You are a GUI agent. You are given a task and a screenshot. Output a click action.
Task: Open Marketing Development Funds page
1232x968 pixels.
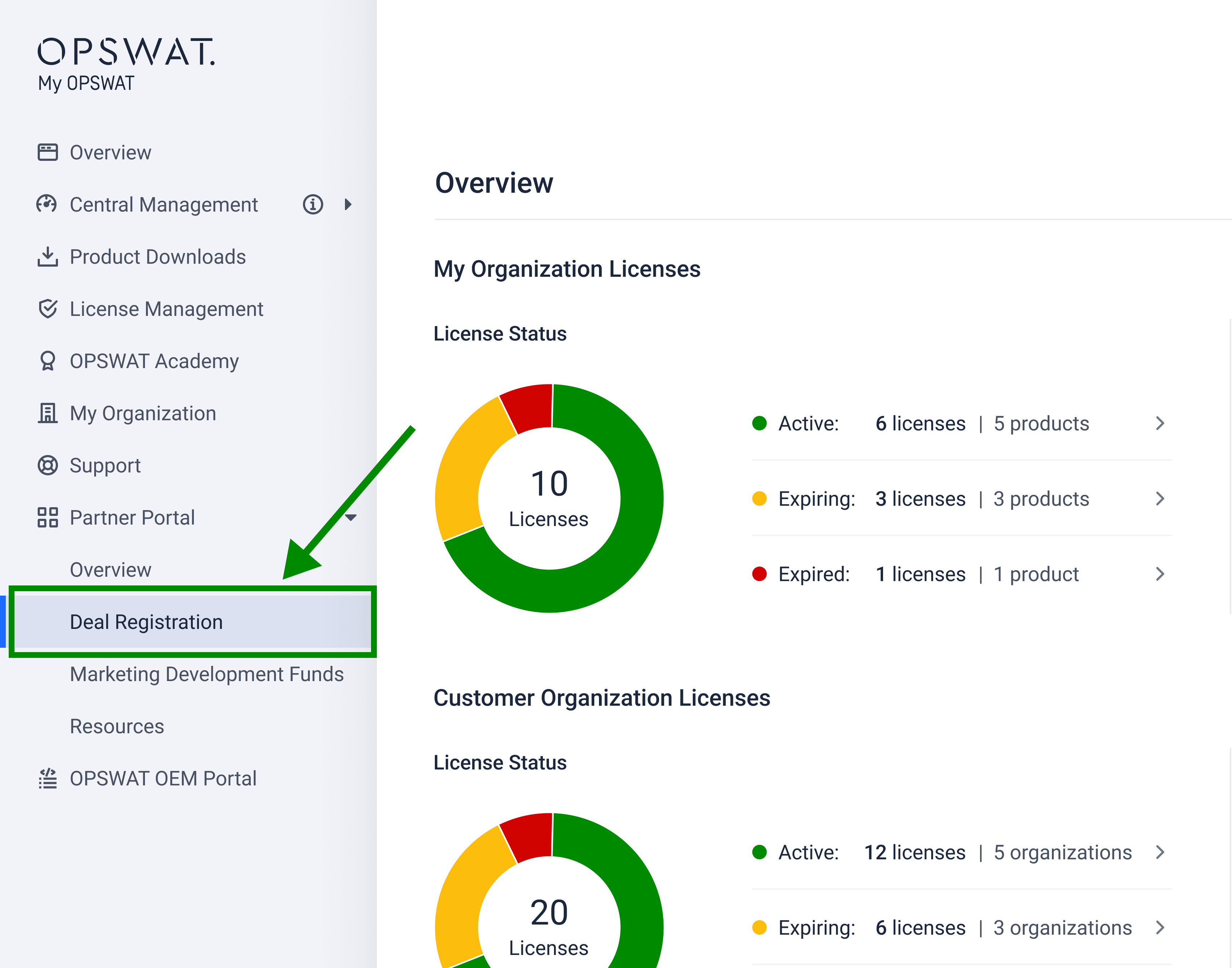click(207, 674)
